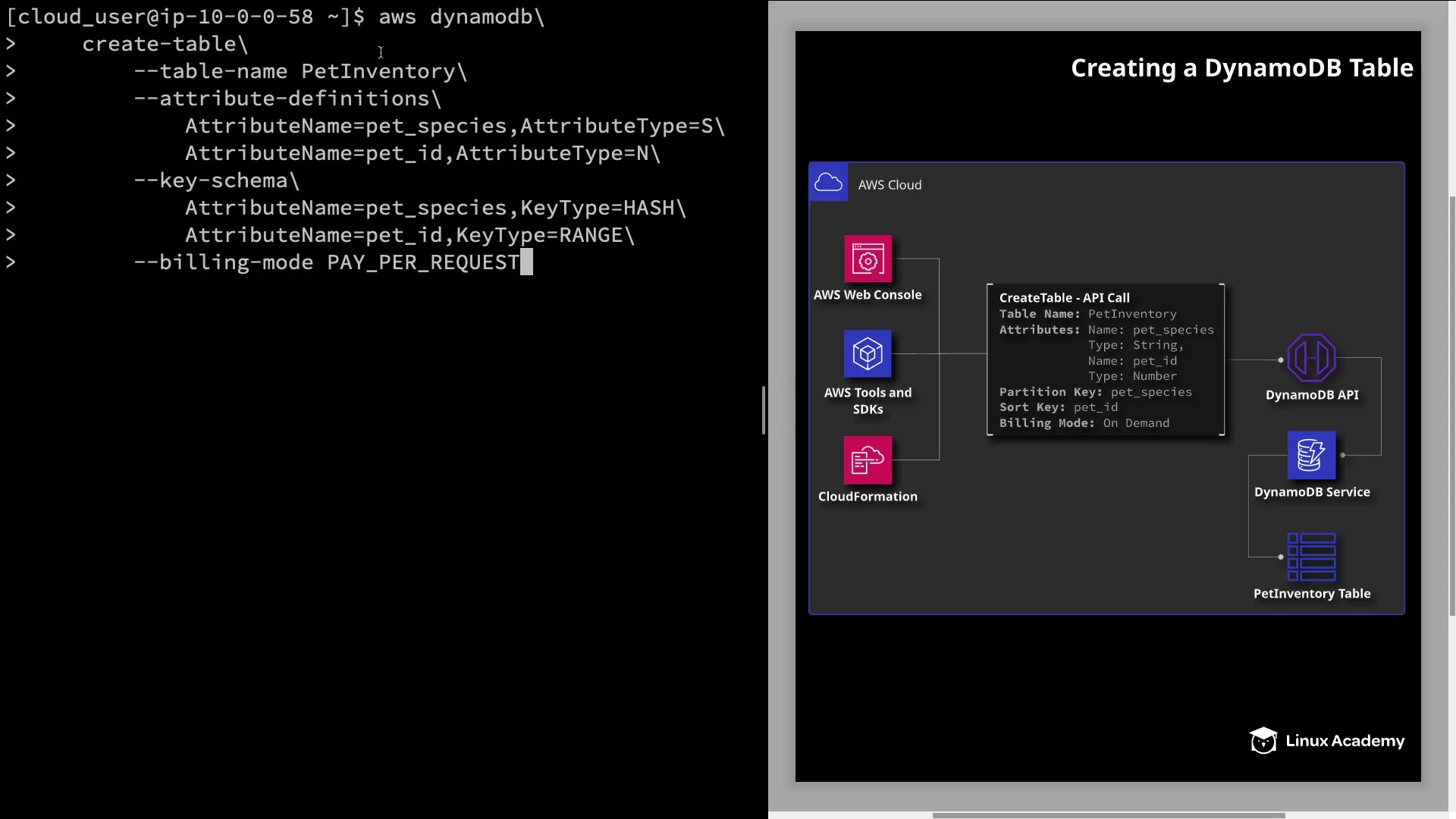Click the AWS Tools and SDKs icon
1456x819 pixels.
[868, 354]
